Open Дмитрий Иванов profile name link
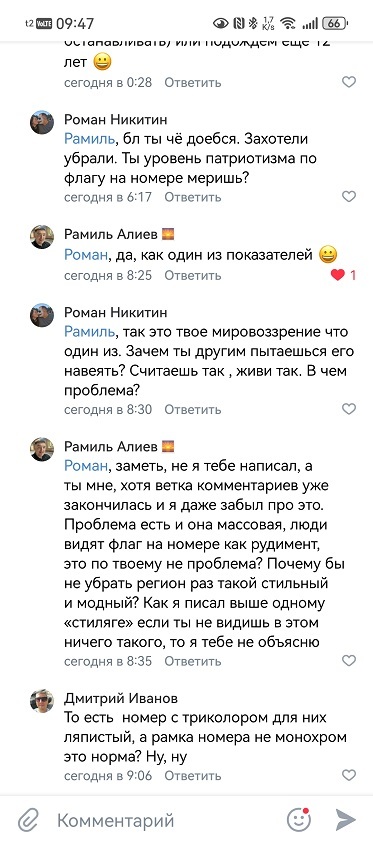 coord(121,698)
